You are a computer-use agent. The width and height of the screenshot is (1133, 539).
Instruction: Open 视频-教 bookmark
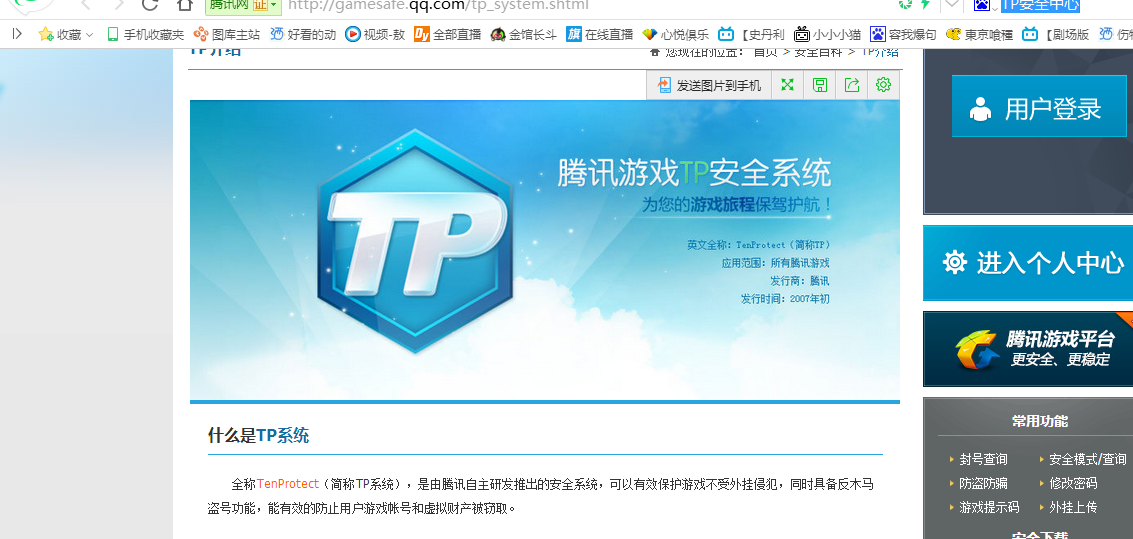click(x=375, y=34)
